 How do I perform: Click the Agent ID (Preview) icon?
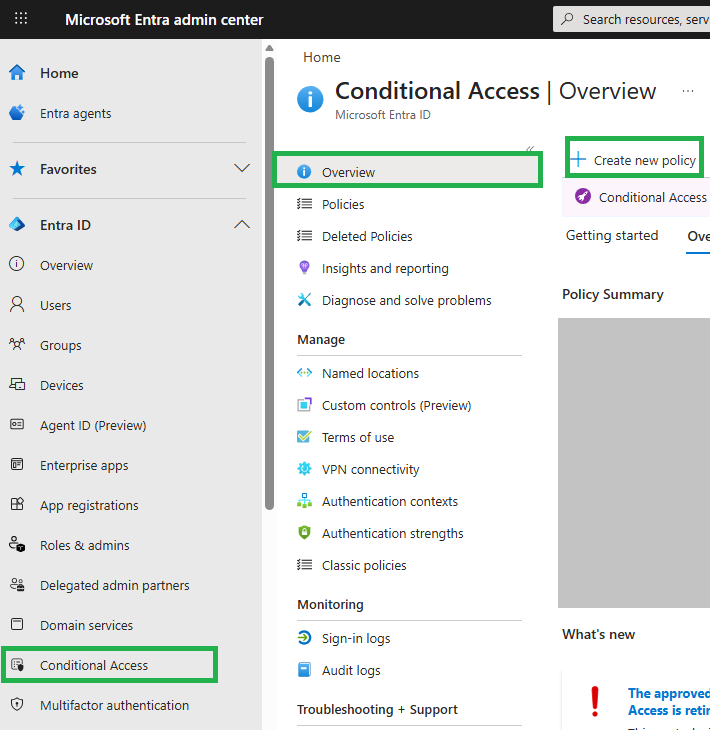(x=17, y=425)
